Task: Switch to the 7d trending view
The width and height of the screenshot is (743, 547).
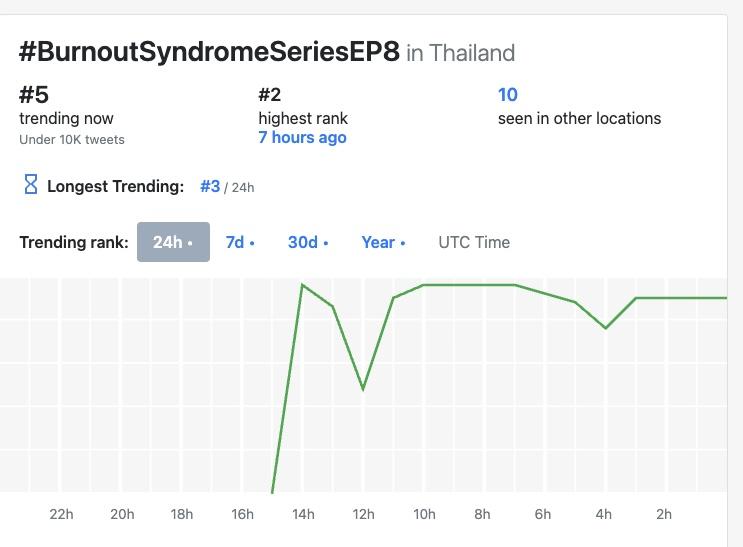Action: 240,242
